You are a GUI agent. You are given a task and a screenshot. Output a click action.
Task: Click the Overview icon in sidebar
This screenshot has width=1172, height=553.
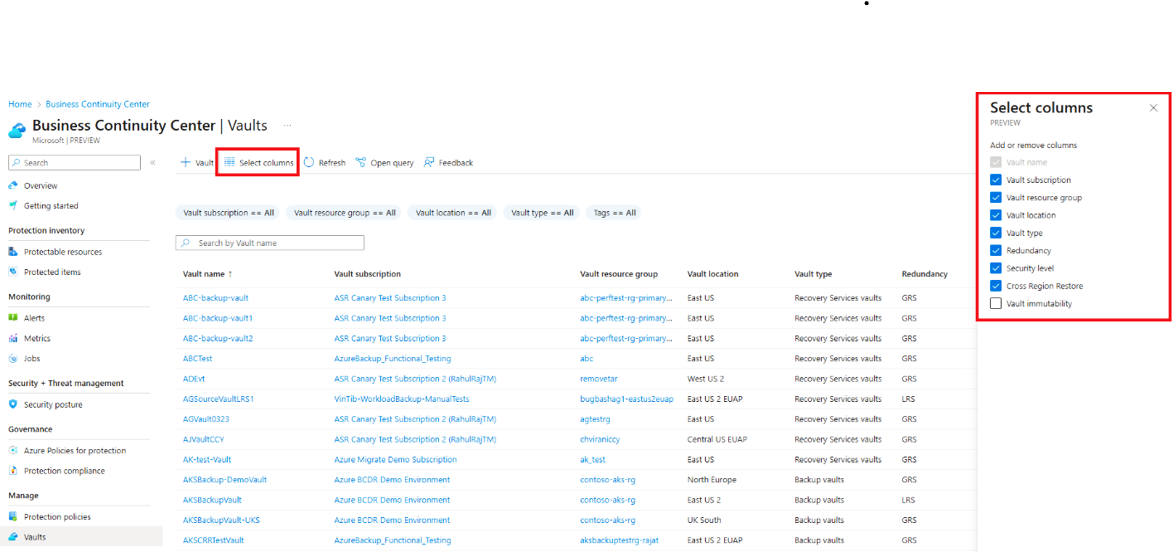coord(13,185)
